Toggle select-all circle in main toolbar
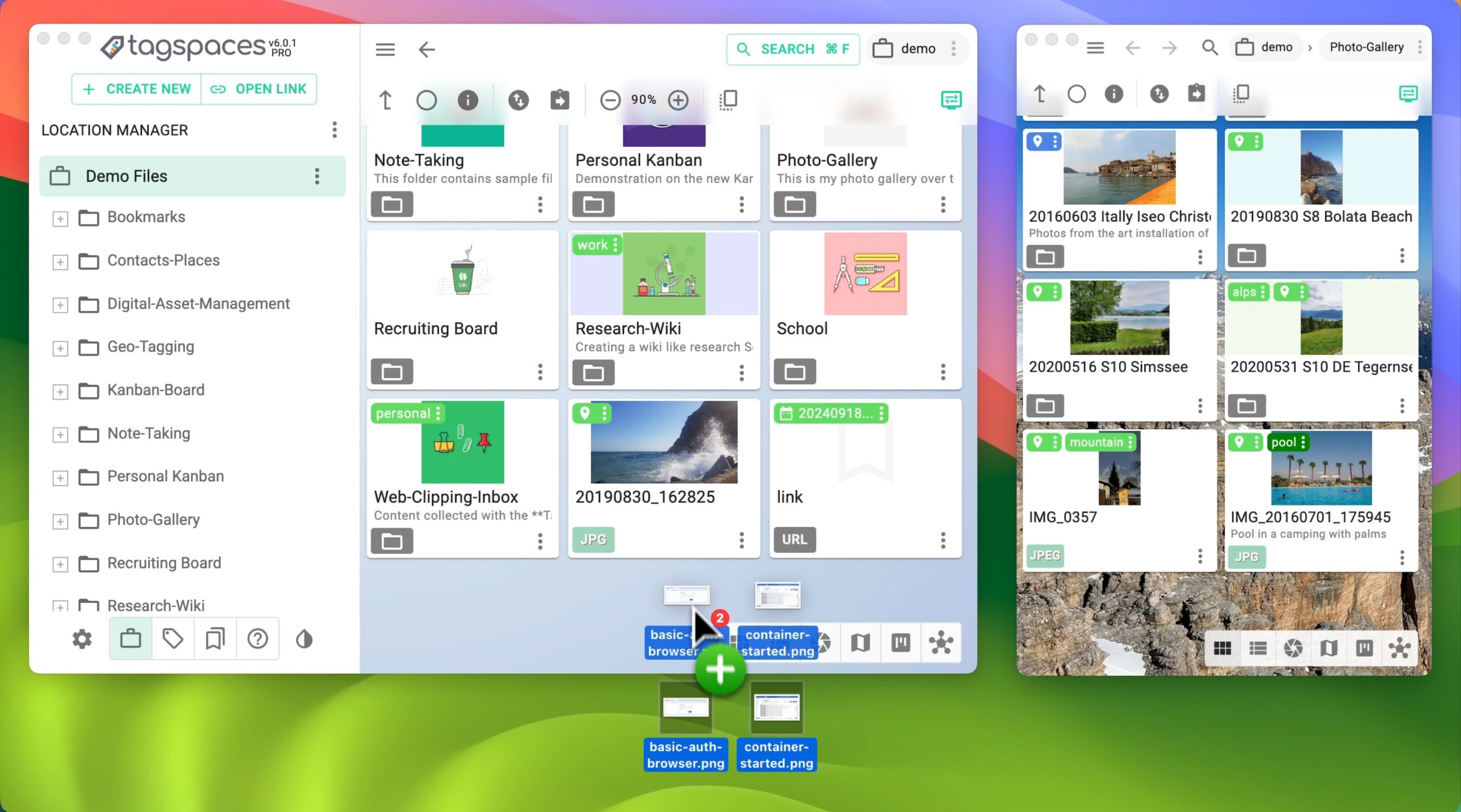The height and width of the screenshot is (812, 1461). coord(426,100)
